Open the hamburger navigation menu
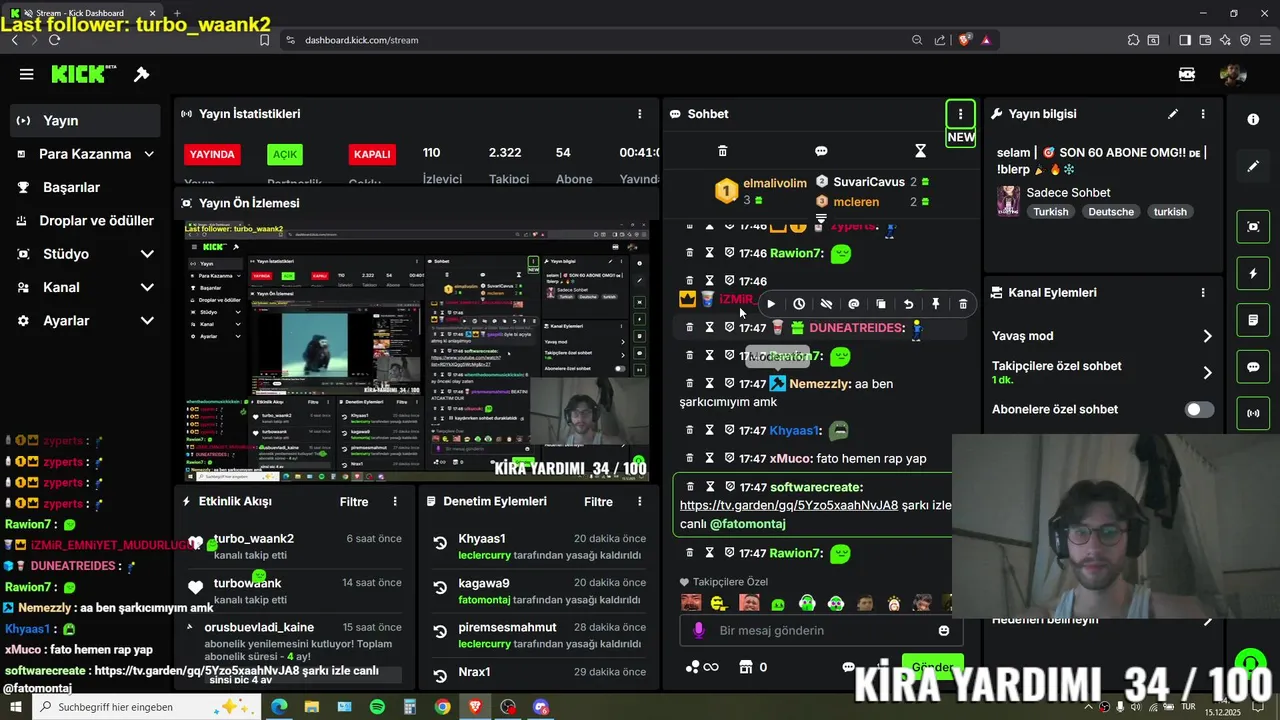1280x720 pixels. pyautogui.click(x=27, y=74)
